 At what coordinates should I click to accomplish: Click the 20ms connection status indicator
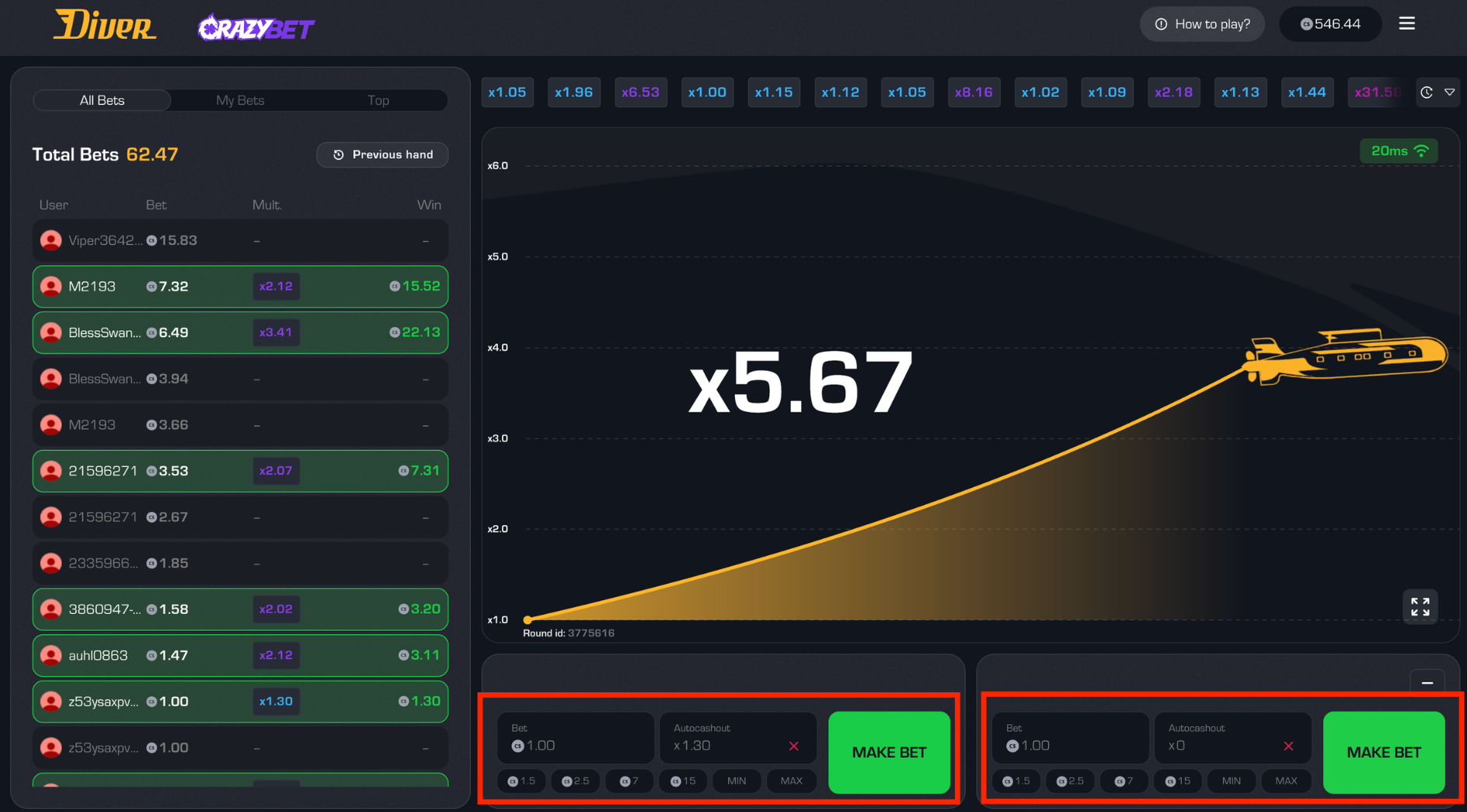coord(1399,152)
